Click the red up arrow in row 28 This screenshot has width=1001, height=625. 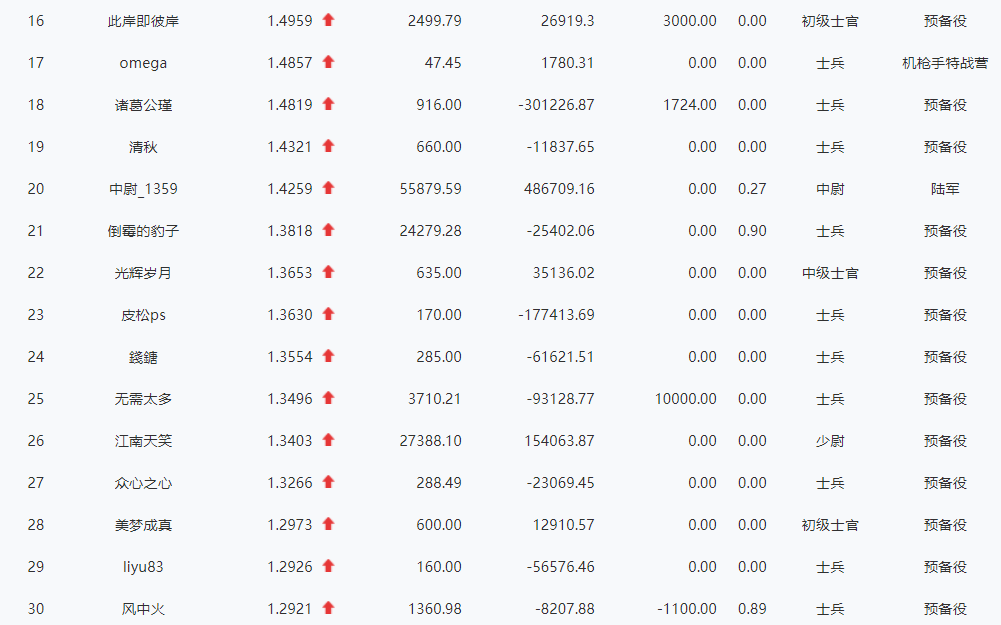pyautogui.click(x=328, y=524)
